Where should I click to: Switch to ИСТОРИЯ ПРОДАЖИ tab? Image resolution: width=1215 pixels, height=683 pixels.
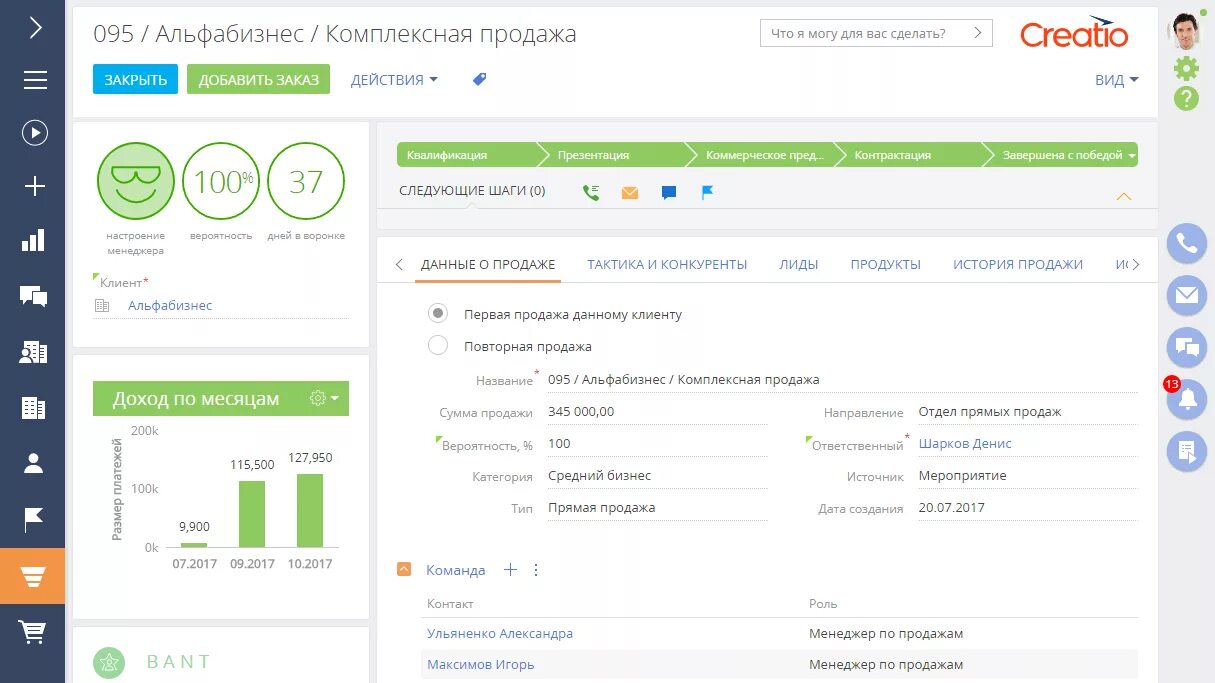(1018, 265)
